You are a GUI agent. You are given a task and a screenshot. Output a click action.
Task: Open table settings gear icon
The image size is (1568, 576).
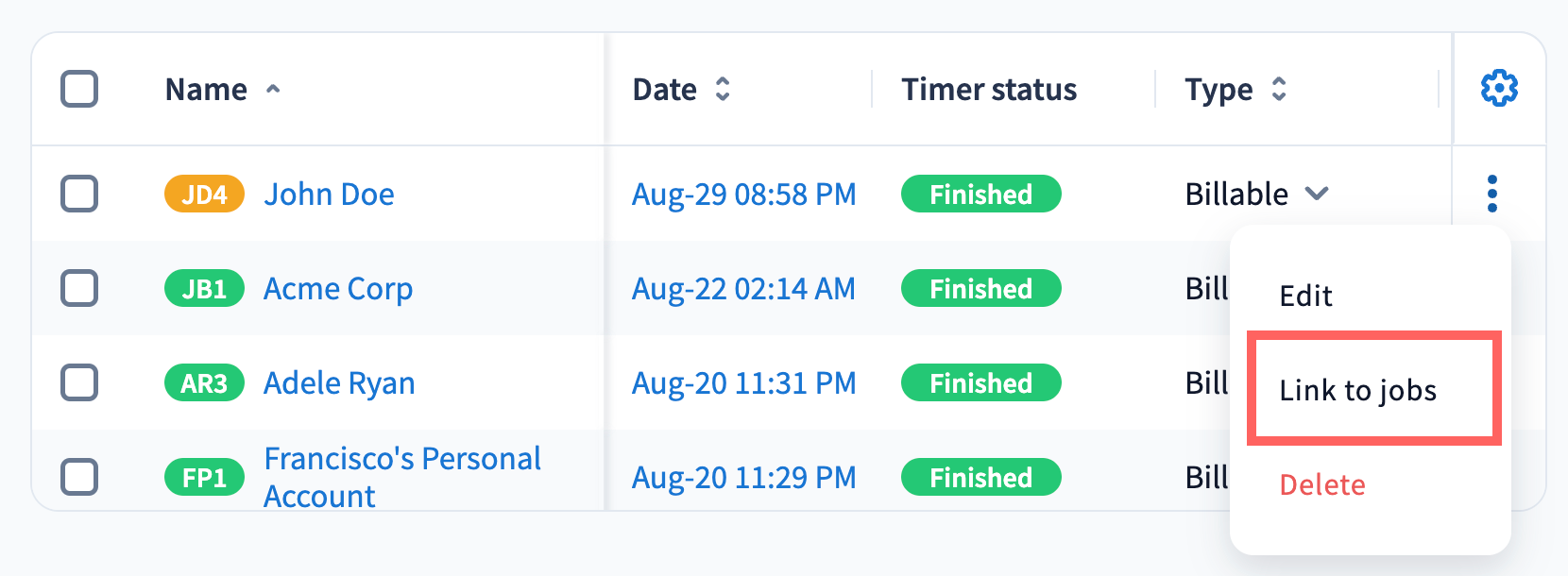click(x=1499, y=89)
